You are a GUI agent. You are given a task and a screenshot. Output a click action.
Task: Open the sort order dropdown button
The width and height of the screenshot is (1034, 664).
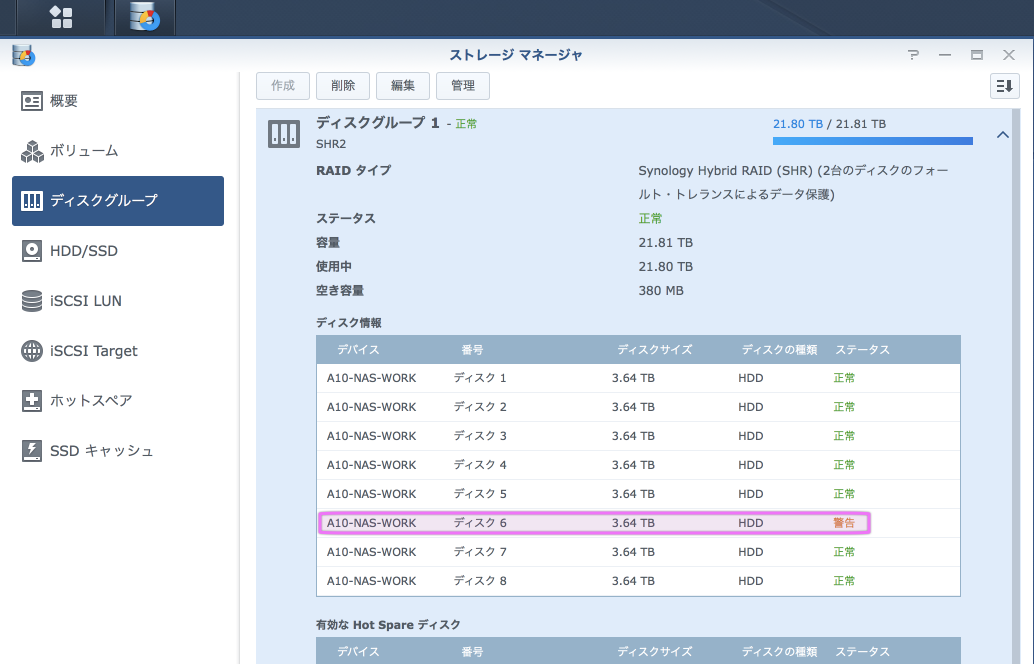(1004, 86)
